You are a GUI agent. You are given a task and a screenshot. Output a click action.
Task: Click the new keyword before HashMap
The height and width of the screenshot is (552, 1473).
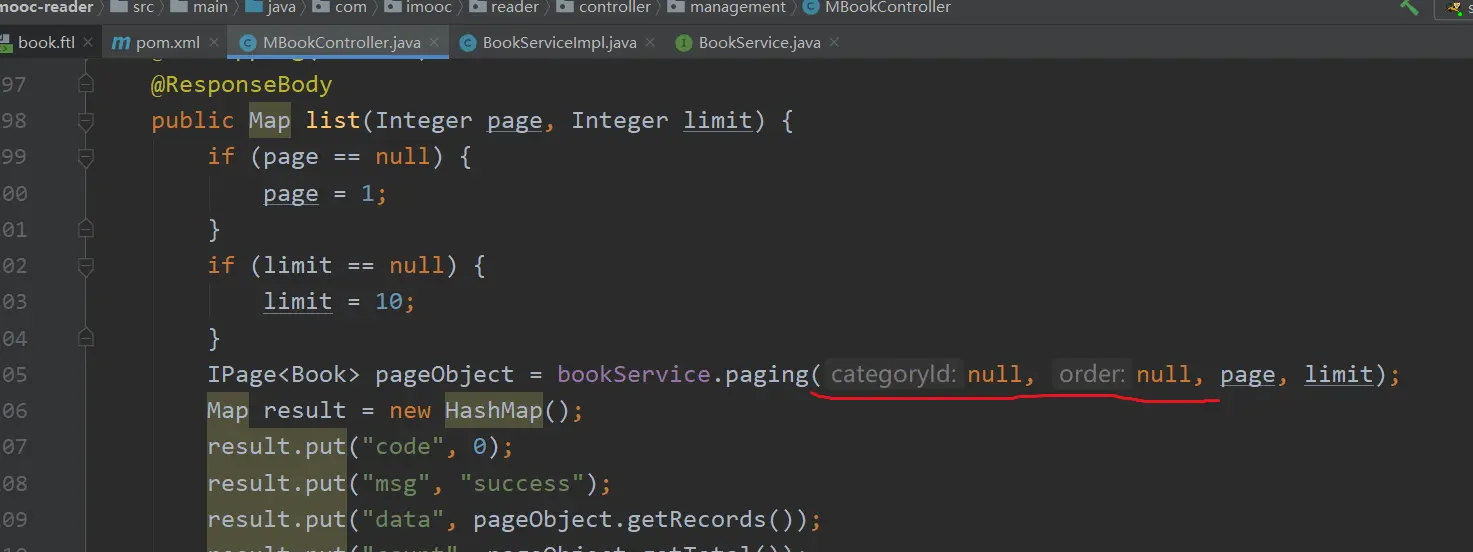pos(410,411)
